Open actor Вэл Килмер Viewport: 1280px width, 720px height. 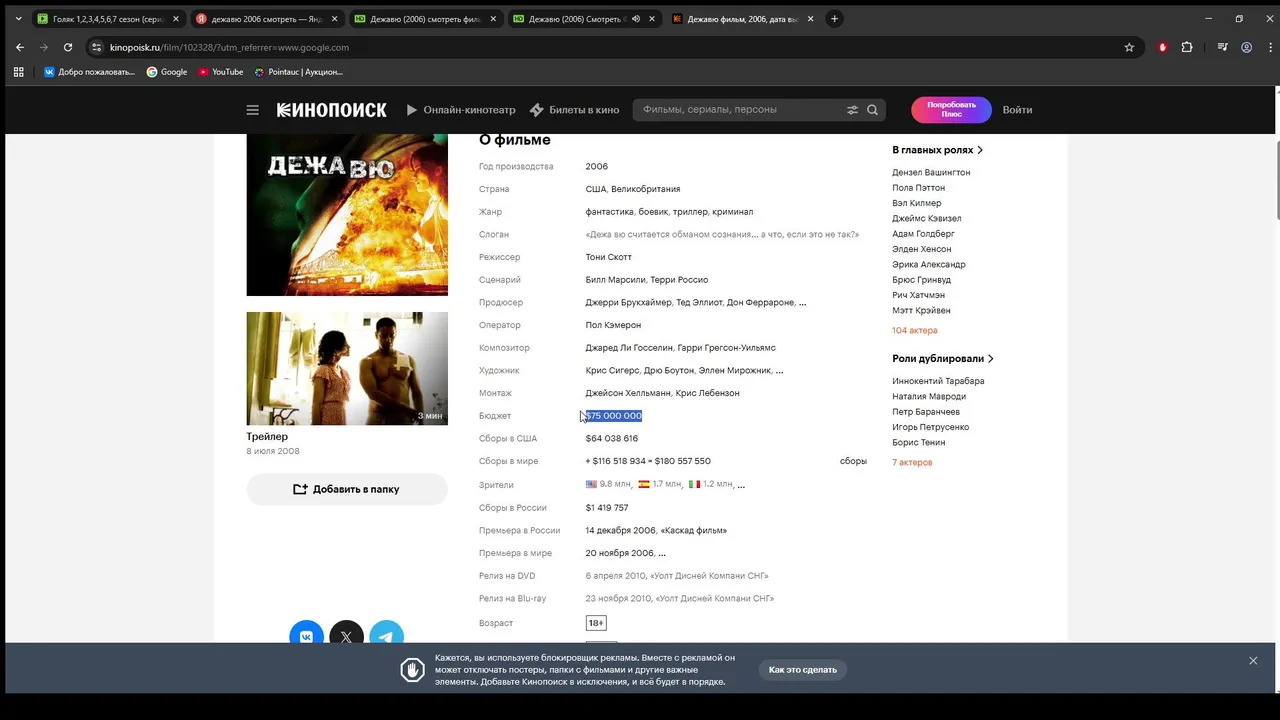coord(916,204)
